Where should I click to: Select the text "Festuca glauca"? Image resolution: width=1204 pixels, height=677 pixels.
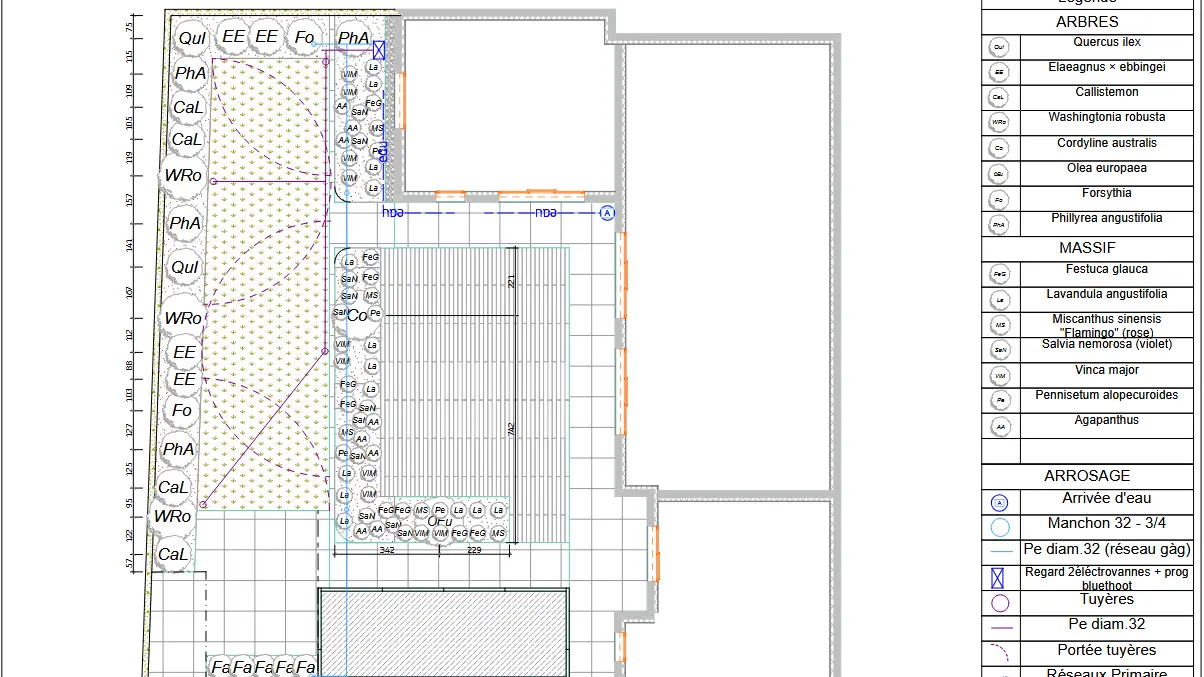point(1107,269)
